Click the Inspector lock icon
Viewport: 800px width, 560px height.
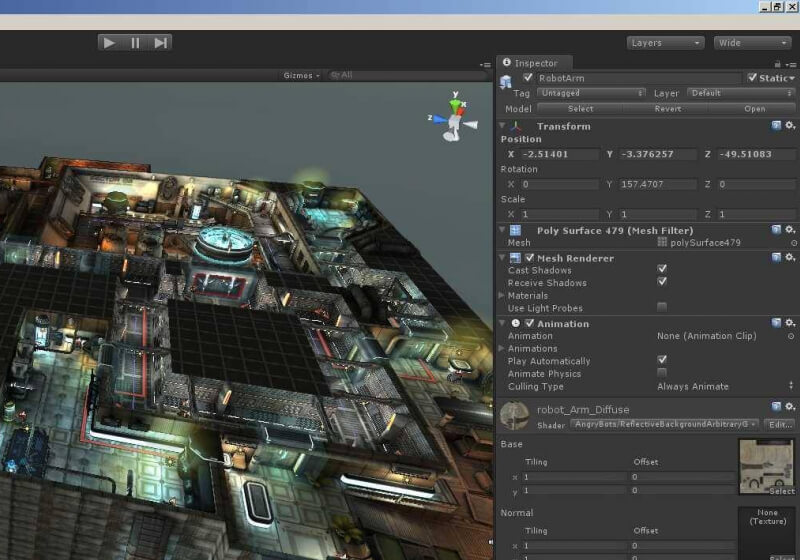[777, 63]
